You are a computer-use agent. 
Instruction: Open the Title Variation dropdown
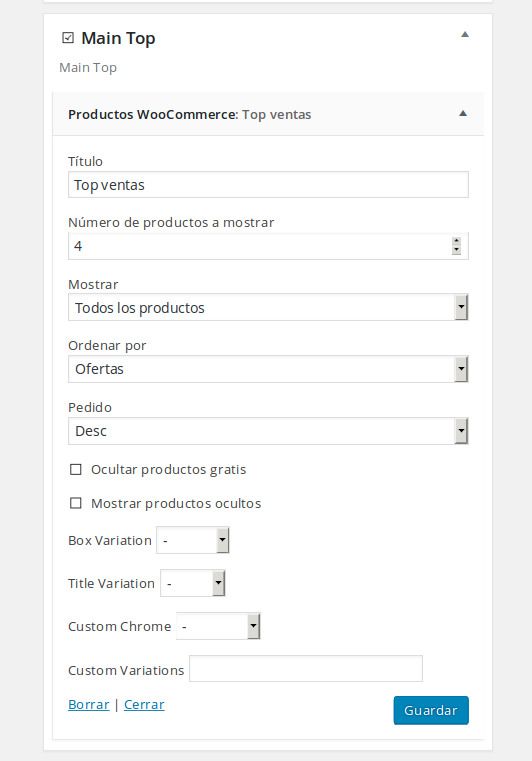coord(193,583)
